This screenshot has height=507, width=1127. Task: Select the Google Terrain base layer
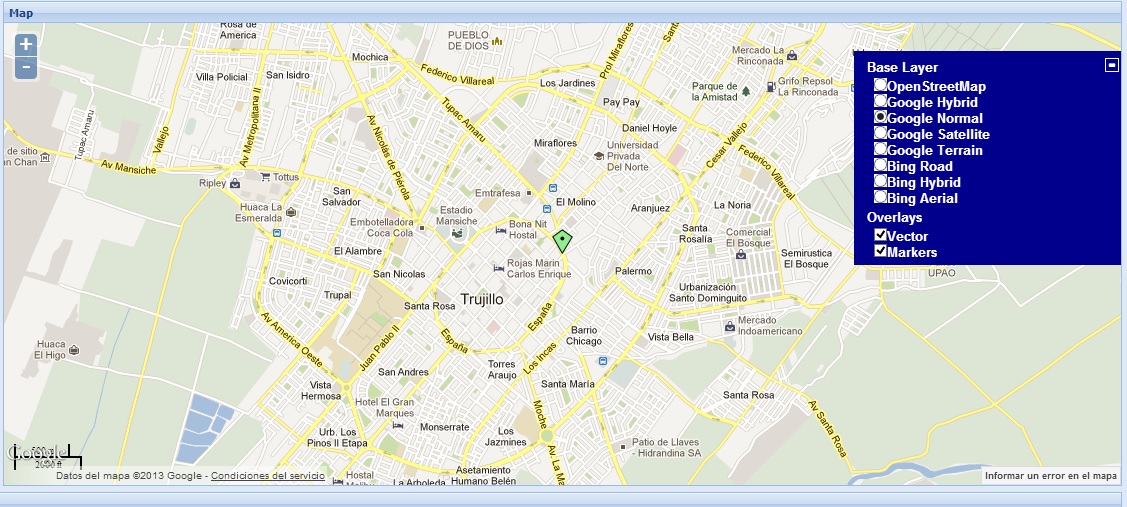coord(880,149)
